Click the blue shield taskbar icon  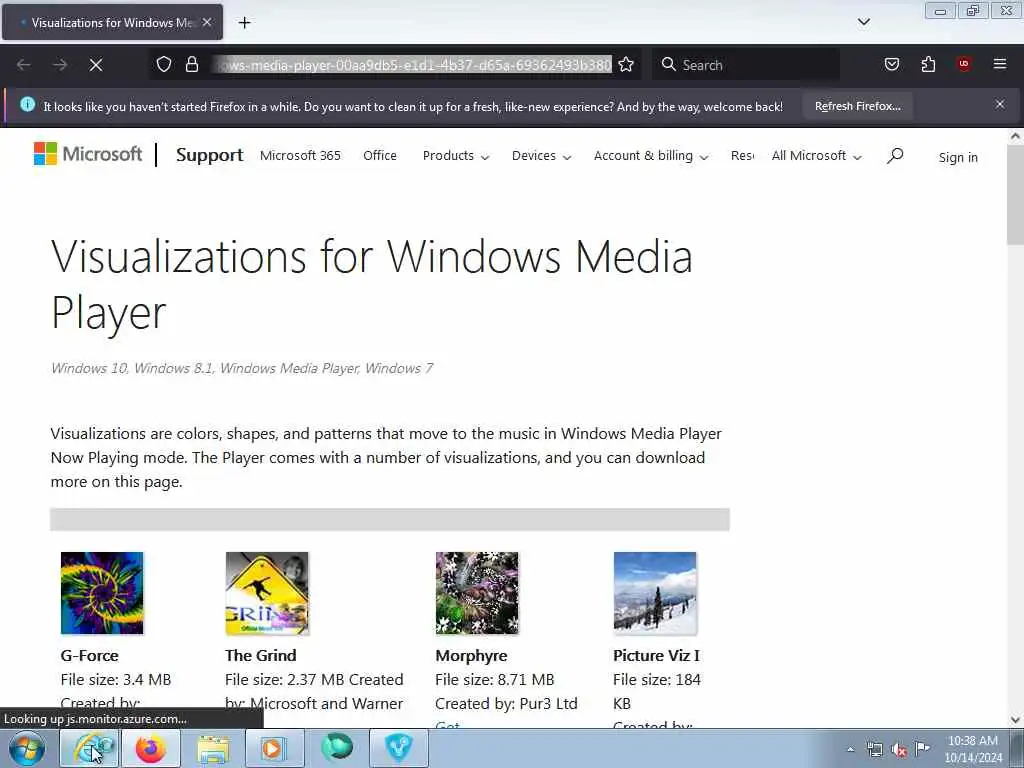[x=399, y=748]
